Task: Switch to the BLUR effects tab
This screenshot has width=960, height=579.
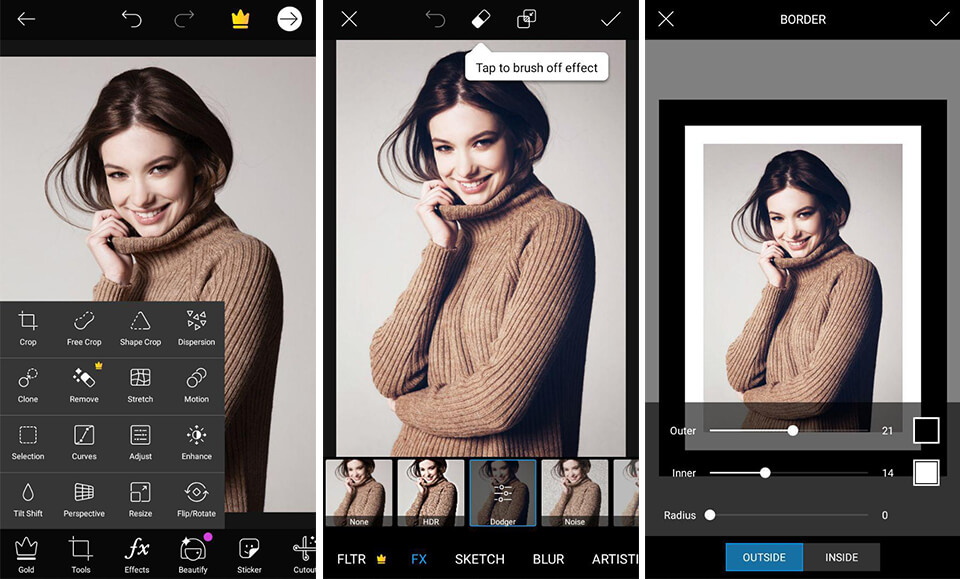Action: [x=548, y=559]
